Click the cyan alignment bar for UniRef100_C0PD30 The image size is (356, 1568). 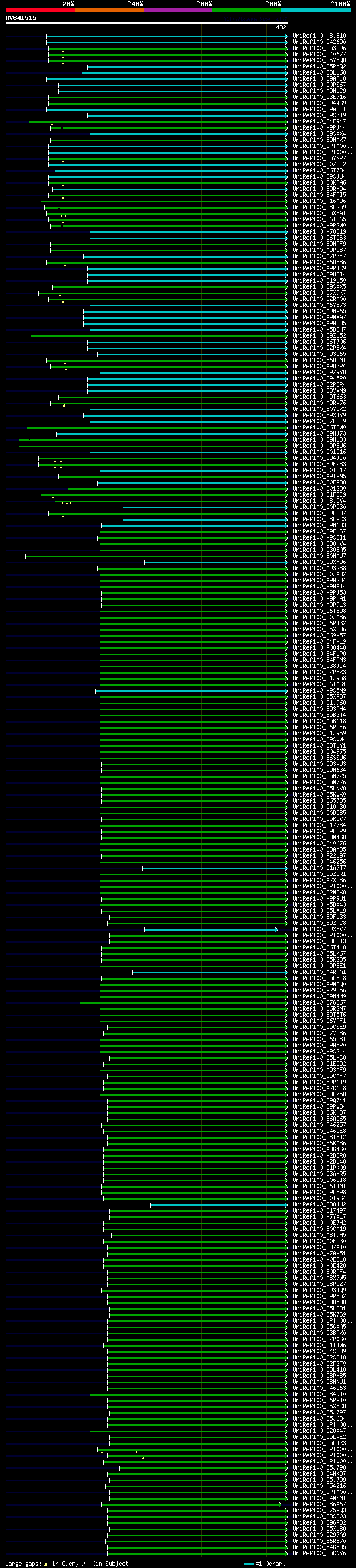(x=205, y=507)
